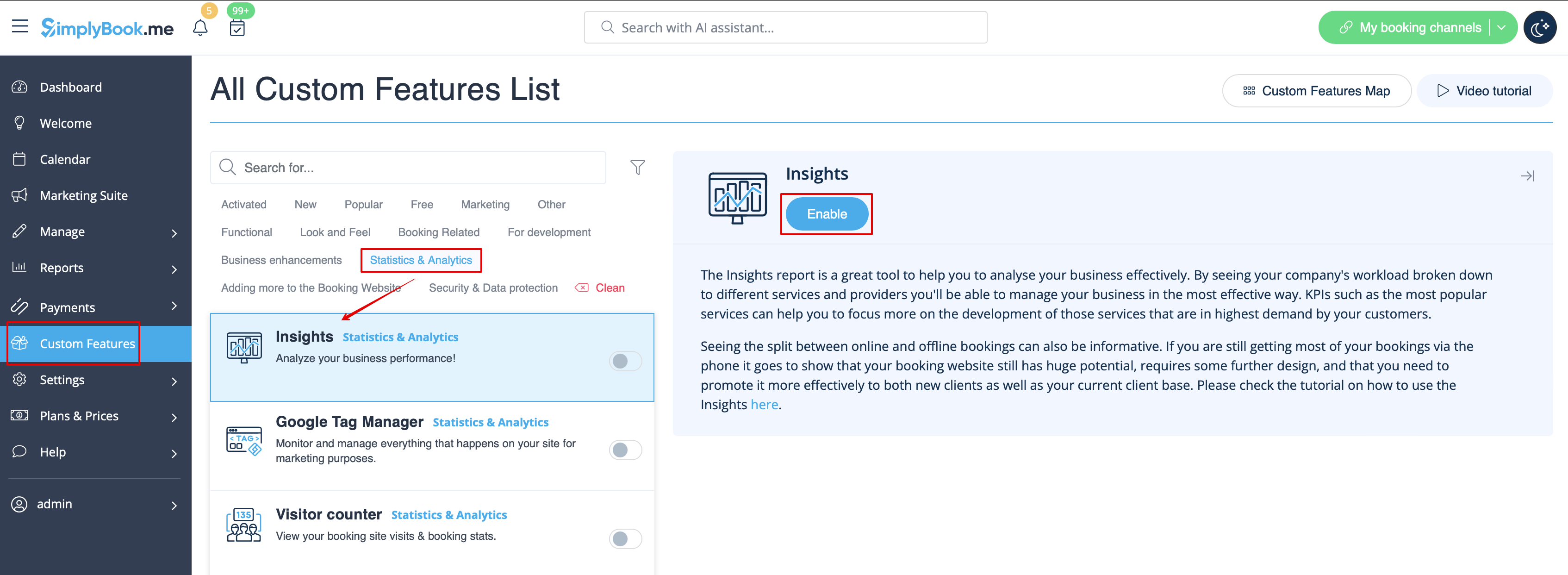Filter by Marketing category

coord(485,205)
